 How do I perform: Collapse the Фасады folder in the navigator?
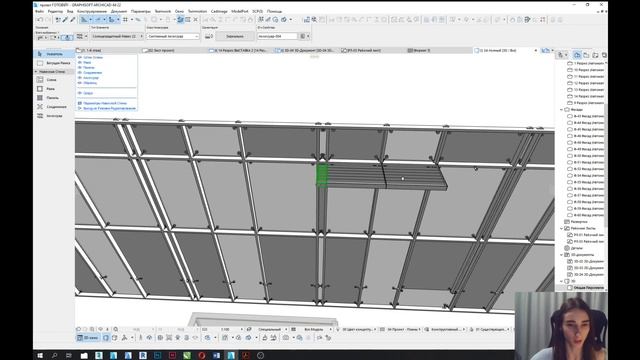click(x=562, y=109)
